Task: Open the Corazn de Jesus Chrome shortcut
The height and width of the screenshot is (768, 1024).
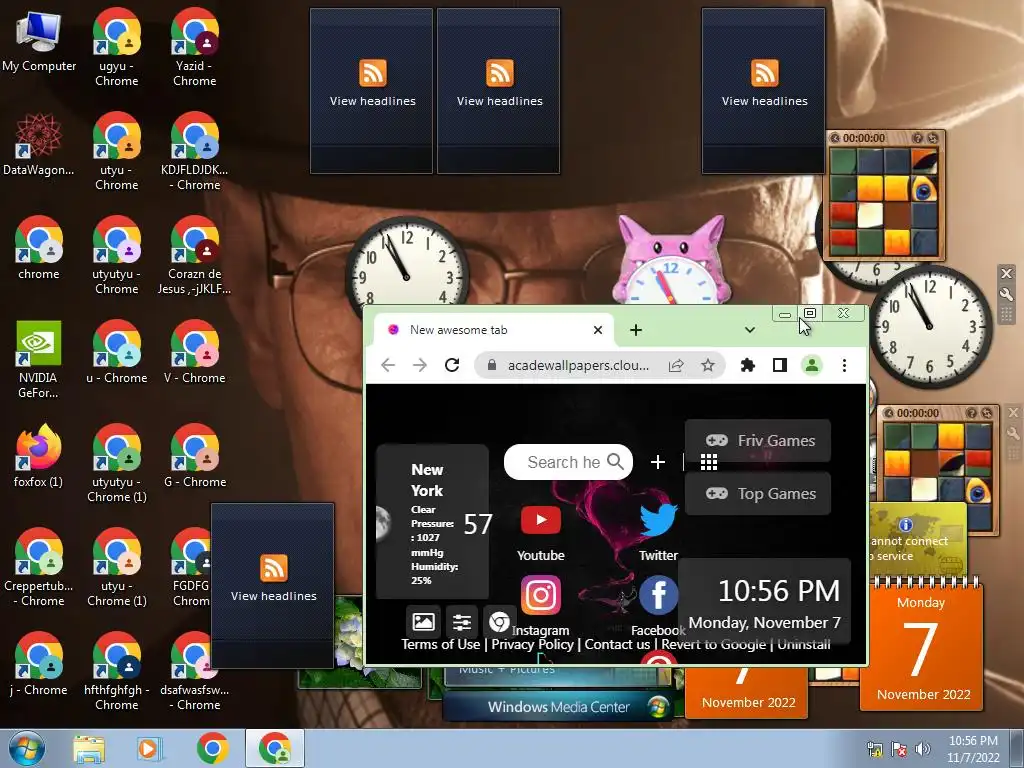Action: (195, 255)
